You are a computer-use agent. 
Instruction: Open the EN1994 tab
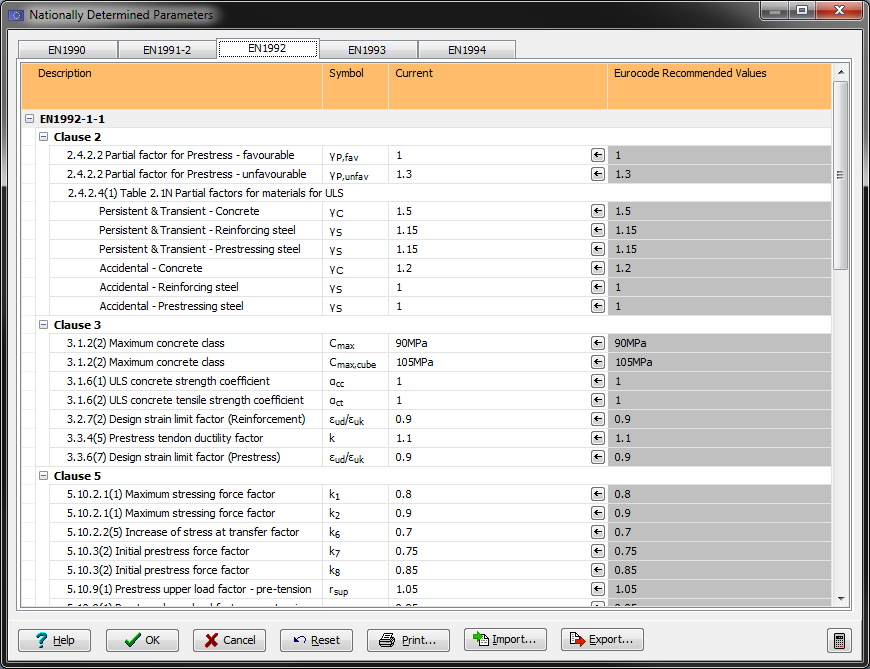[x=467, y=50]
